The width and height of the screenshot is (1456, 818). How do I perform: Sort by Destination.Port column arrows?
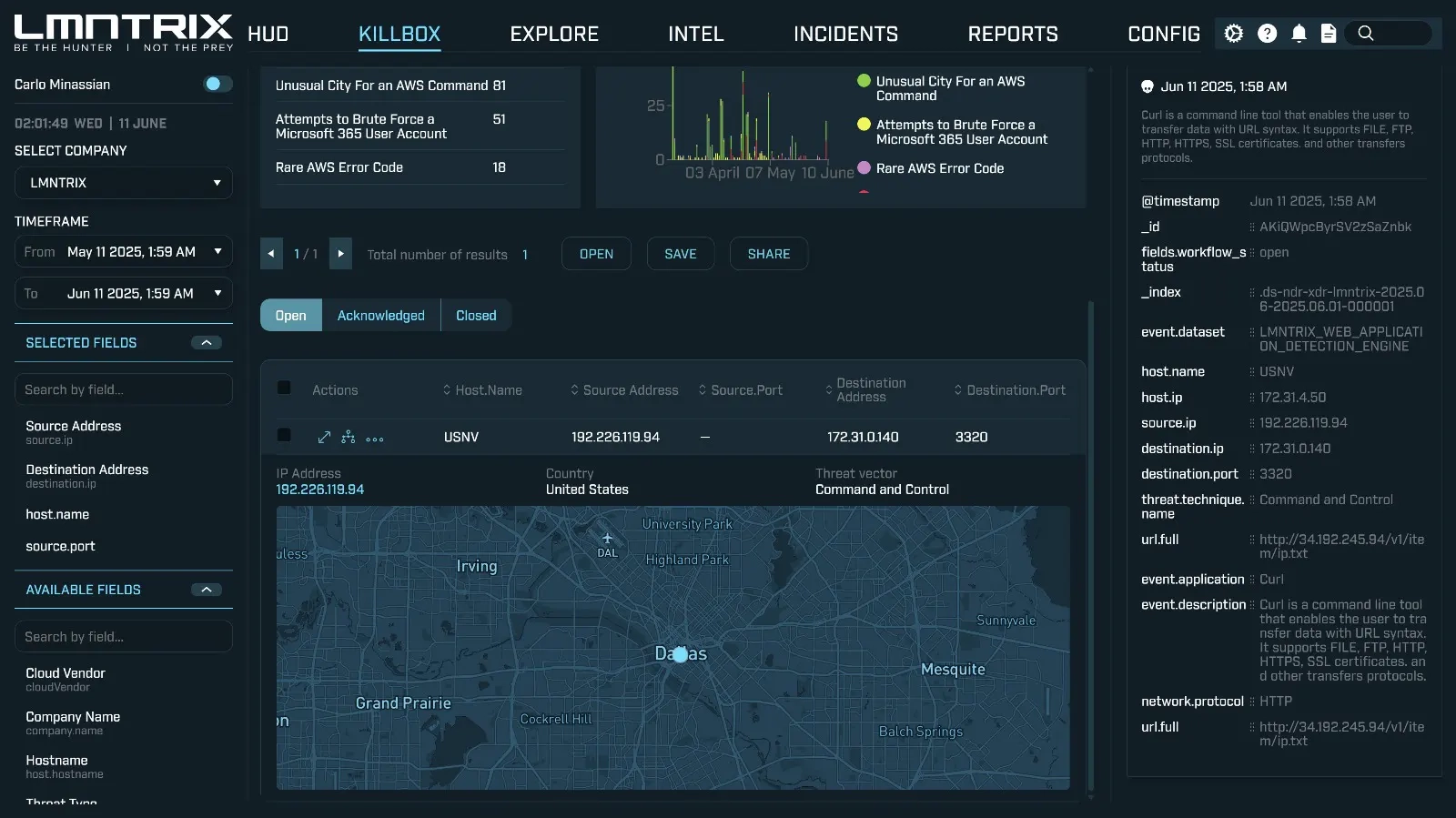coord(958,390)
